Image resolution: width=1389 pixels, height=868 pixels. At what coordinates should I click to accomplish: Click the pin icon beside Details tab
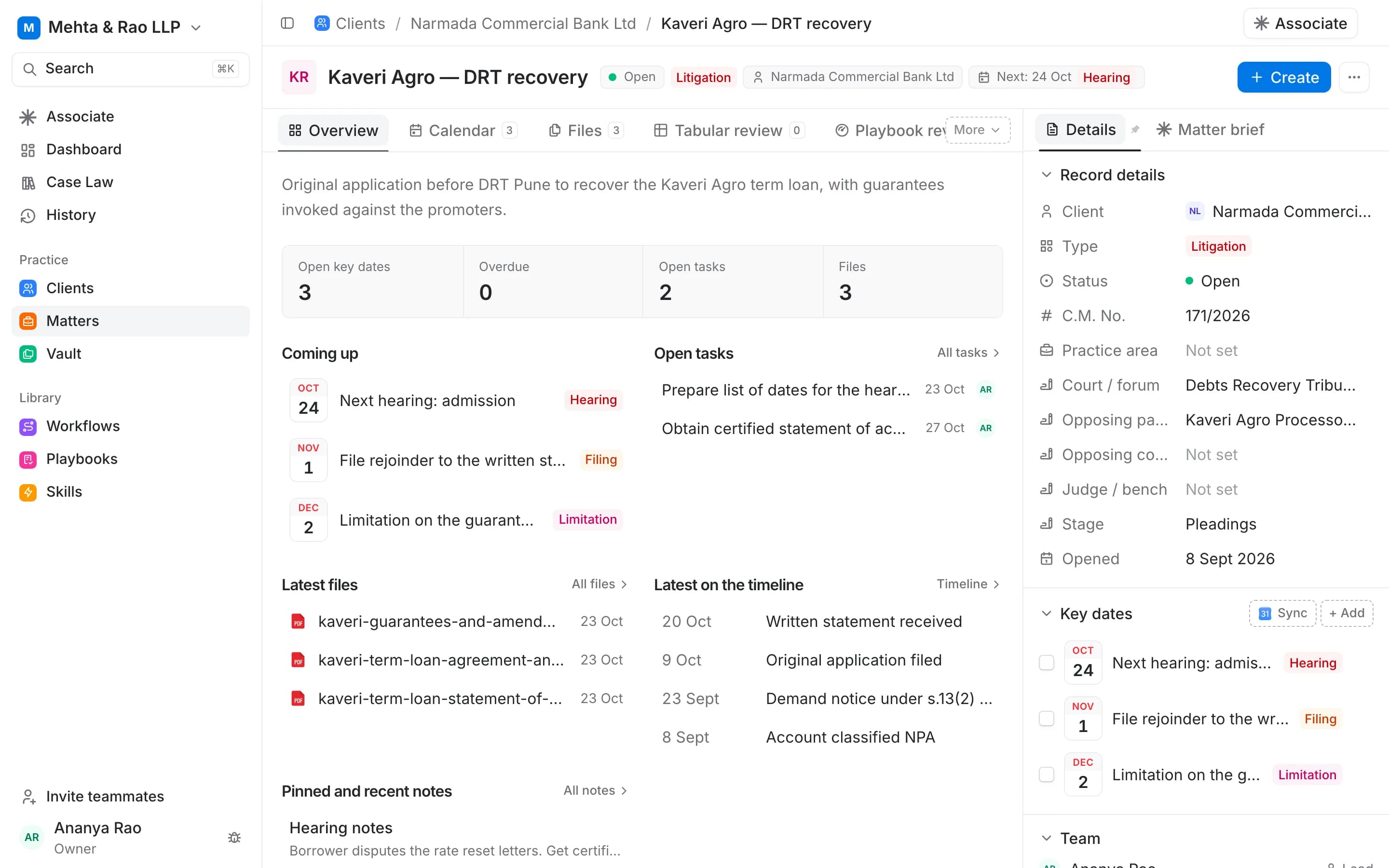coord(1135,130)
